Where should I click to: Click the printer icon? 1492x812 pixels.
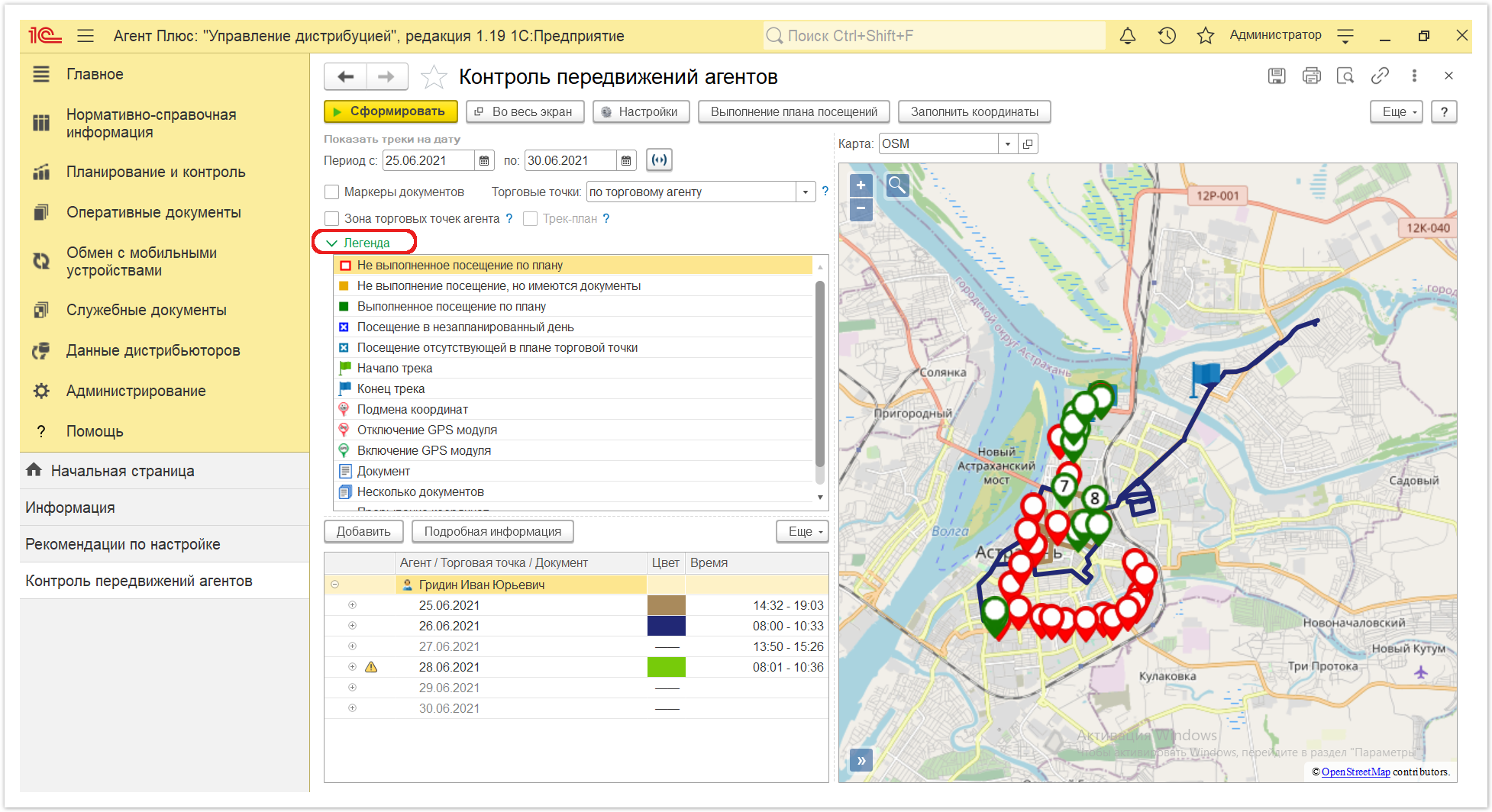[x=1312, y=76]
